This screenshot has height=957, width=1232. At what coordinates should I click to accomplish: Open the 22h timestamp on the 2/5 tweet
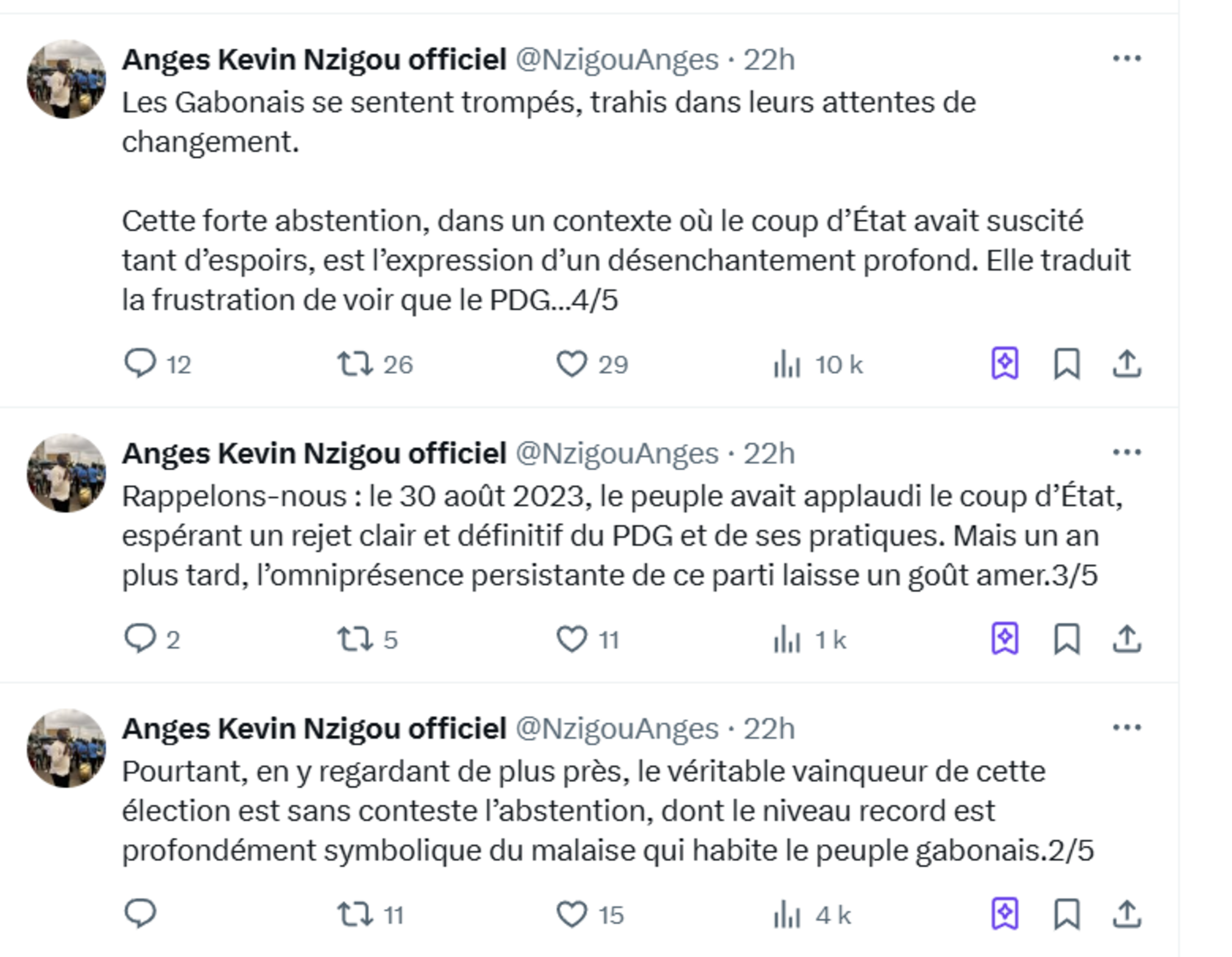pos(769,729)
